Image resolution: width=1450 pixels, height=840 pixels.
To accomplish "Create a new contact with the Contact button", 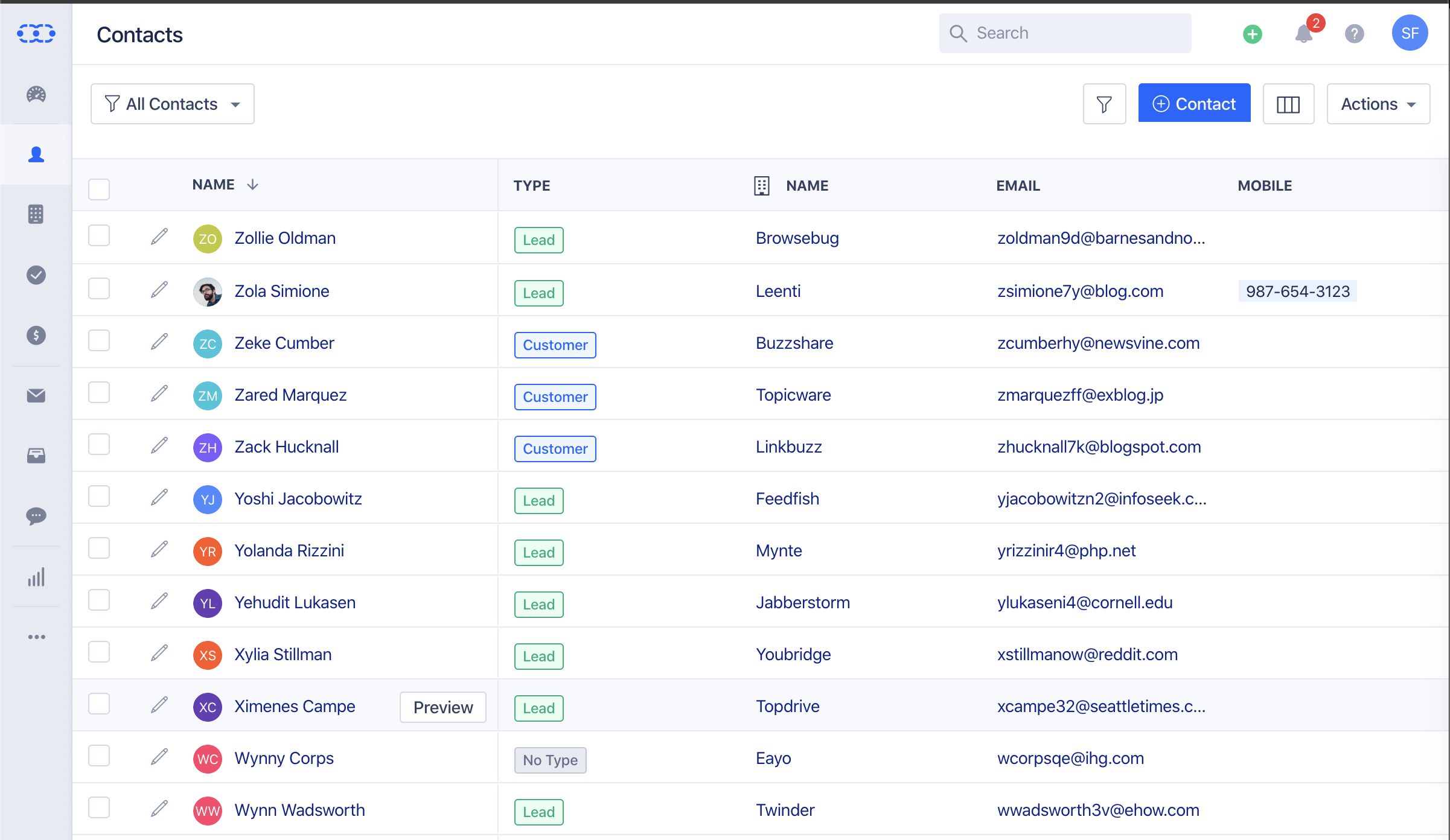I will click(x=1194, y=103).
